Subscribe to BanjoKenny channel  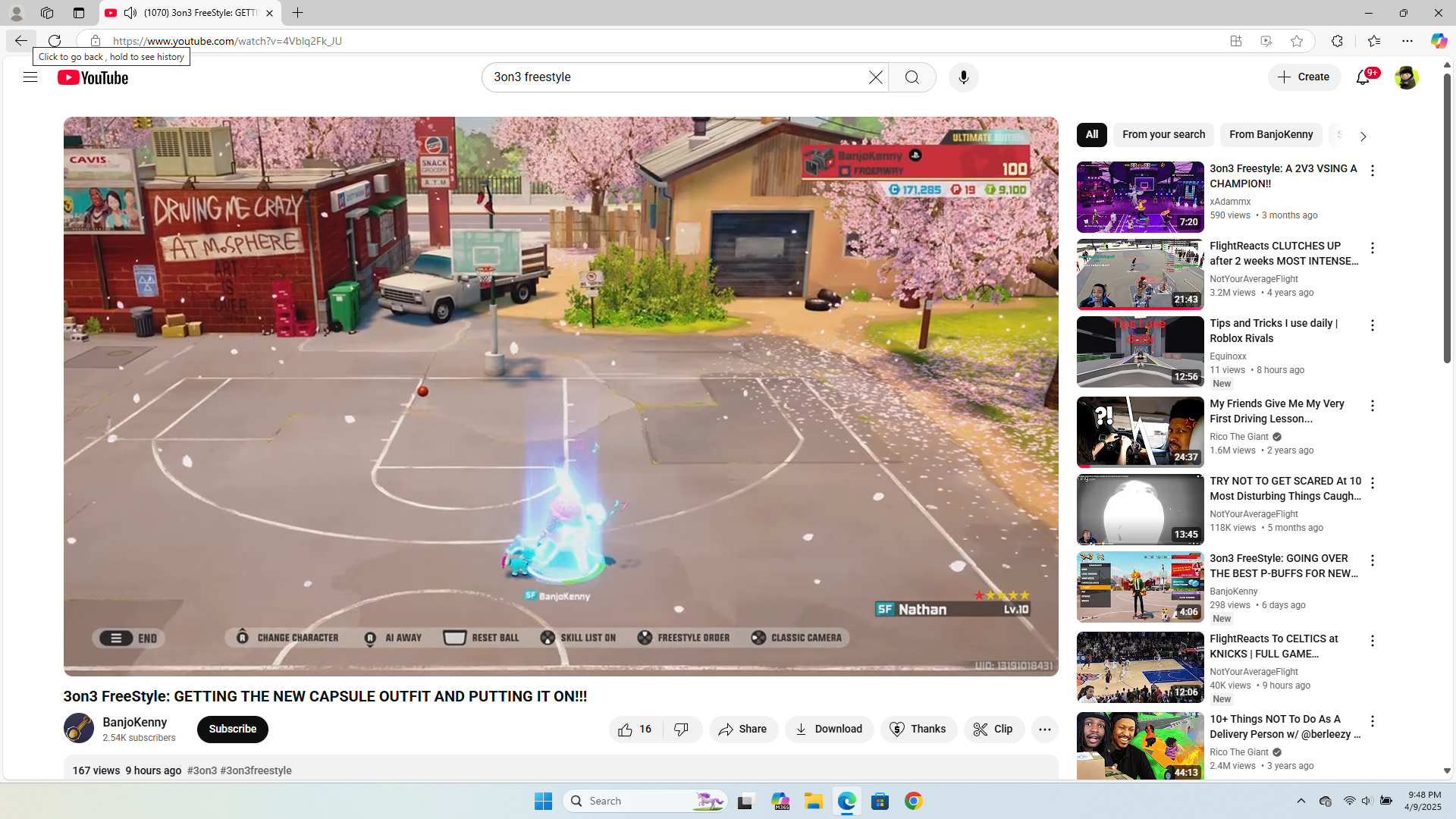click(233, 730)
